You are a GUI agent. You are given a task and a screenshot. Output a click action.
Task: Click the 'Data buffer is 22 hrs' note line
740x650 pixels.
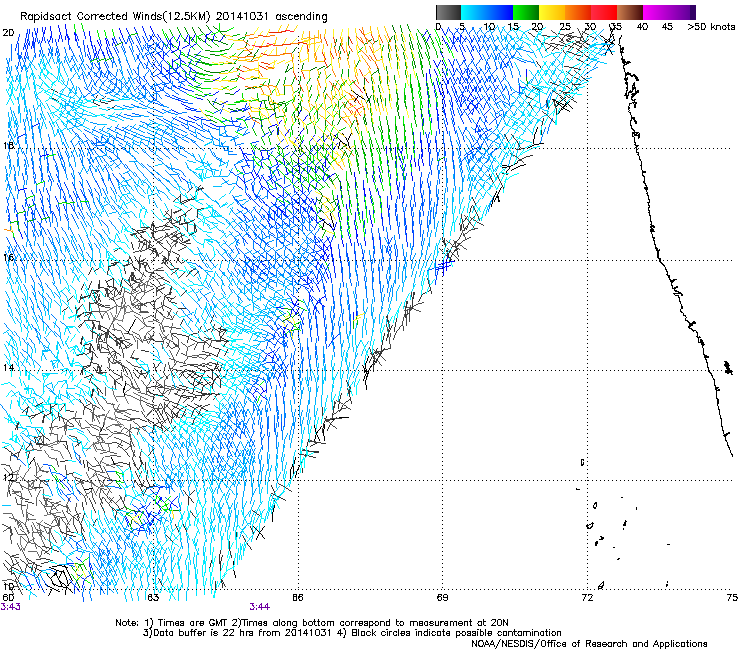pos(352,633)
